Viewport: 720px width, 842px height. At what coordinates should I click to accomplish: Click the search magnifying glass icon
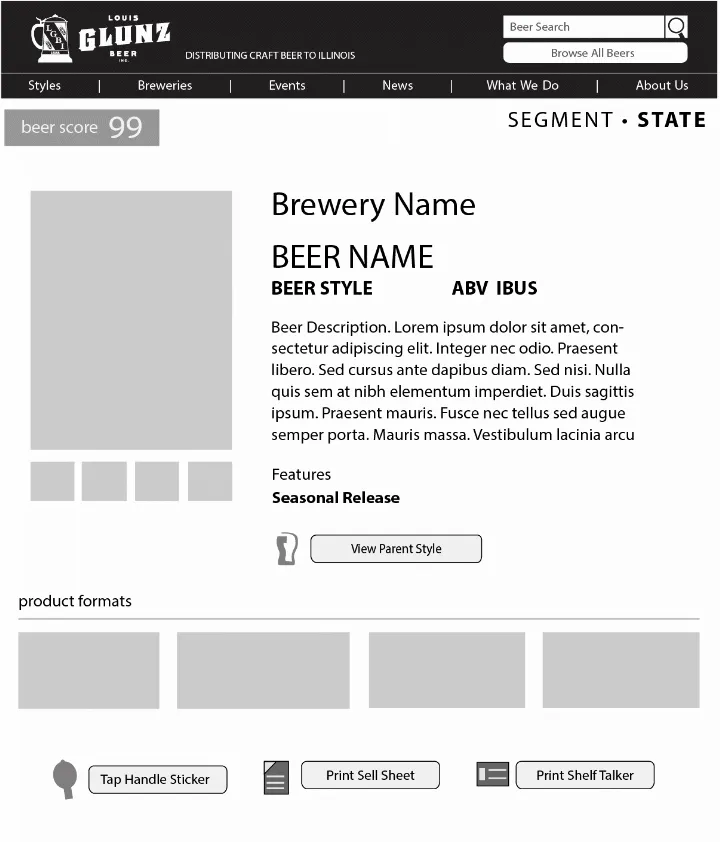tap(677, 27)
